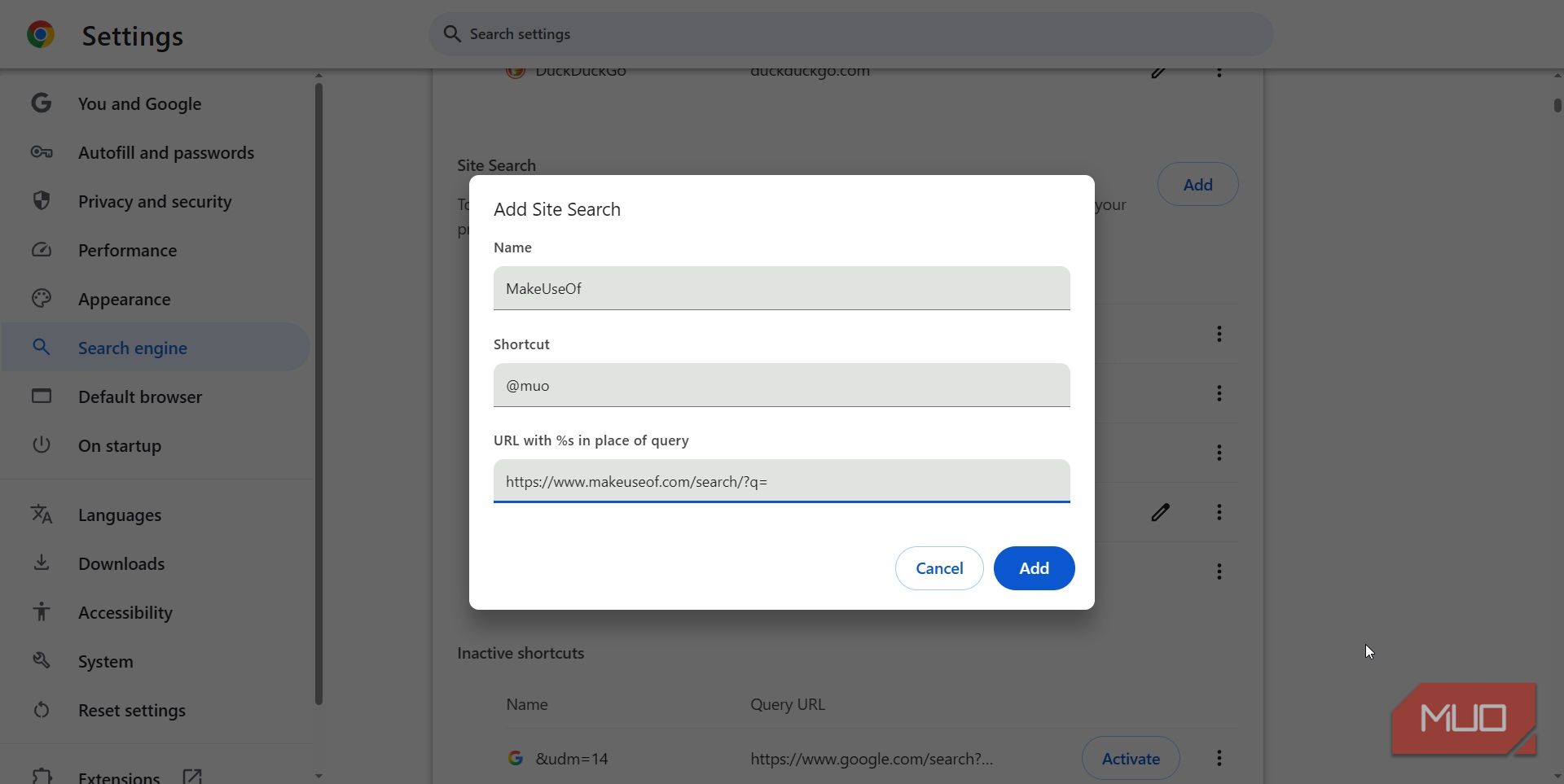Click the Appearance palette icon
1564x784 pixels.
click(x=42, y=299)
